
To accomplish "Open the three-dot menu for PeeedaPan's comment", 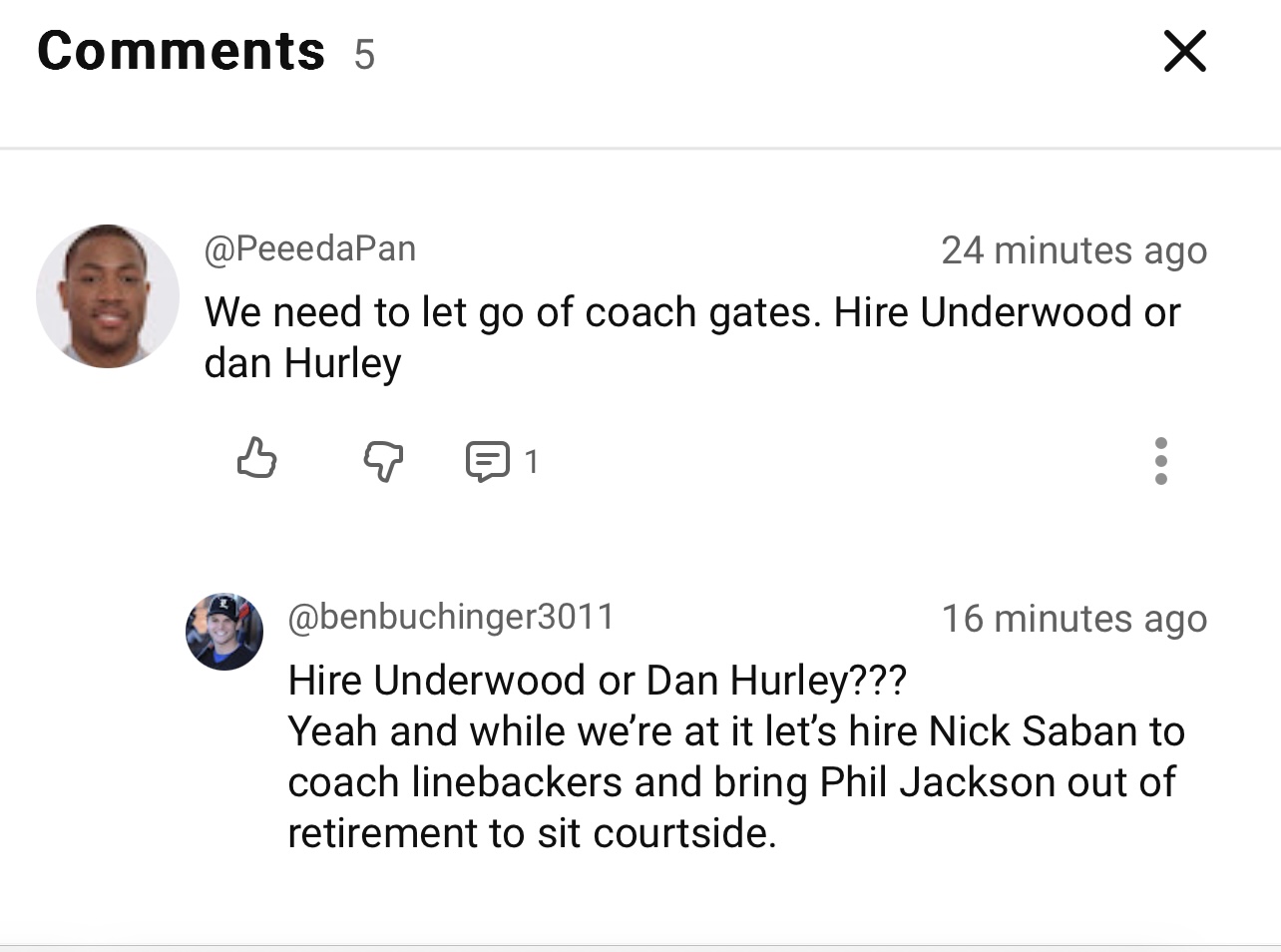I will (x=1160, y=461).
